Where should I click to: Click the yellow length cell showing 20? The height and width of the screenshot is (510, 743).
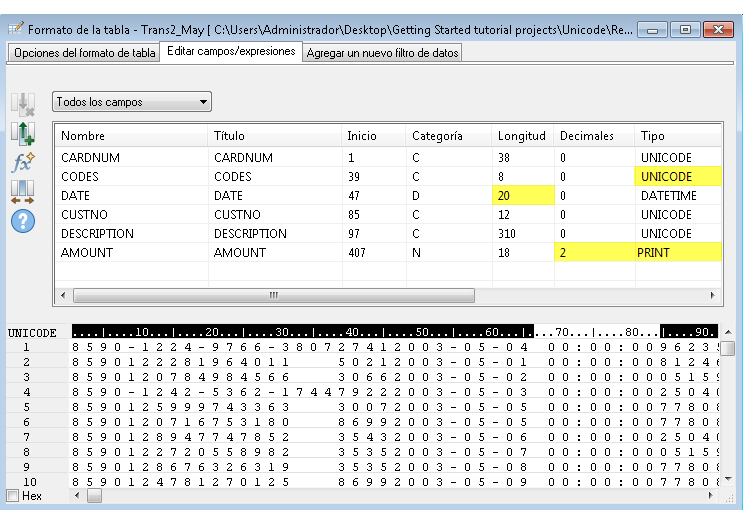click(x=522, y=196)
